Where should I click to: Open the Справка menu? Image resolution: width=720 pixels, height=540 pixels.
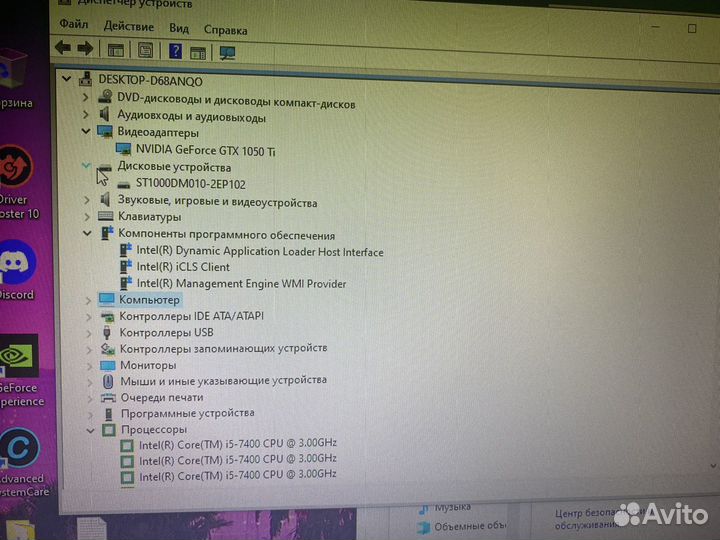(x=225, y=30)
